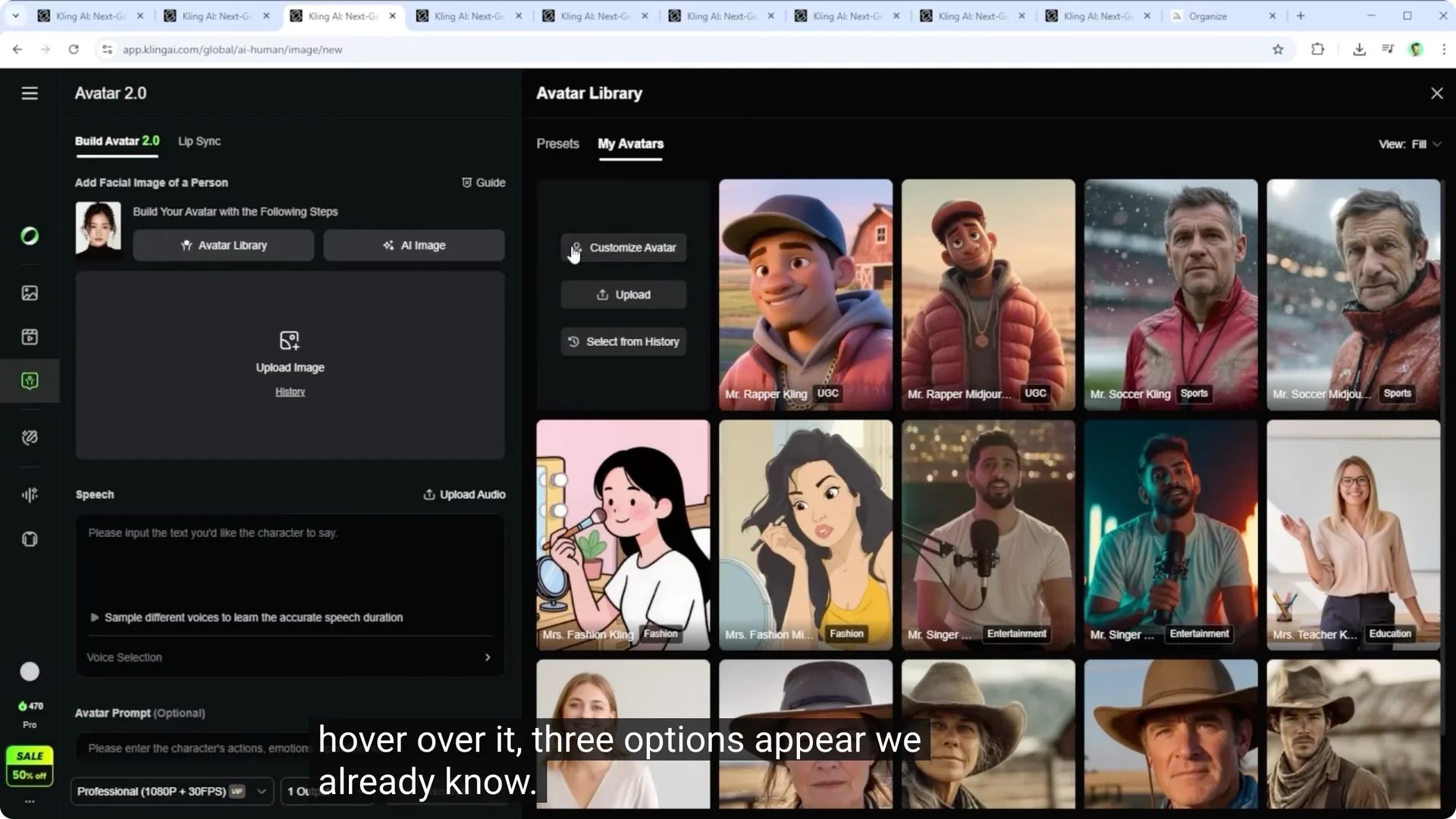Click the Customize Avatar button
Screen dimensions: 1456x819
pyautogui.click(x=623, y=247)
